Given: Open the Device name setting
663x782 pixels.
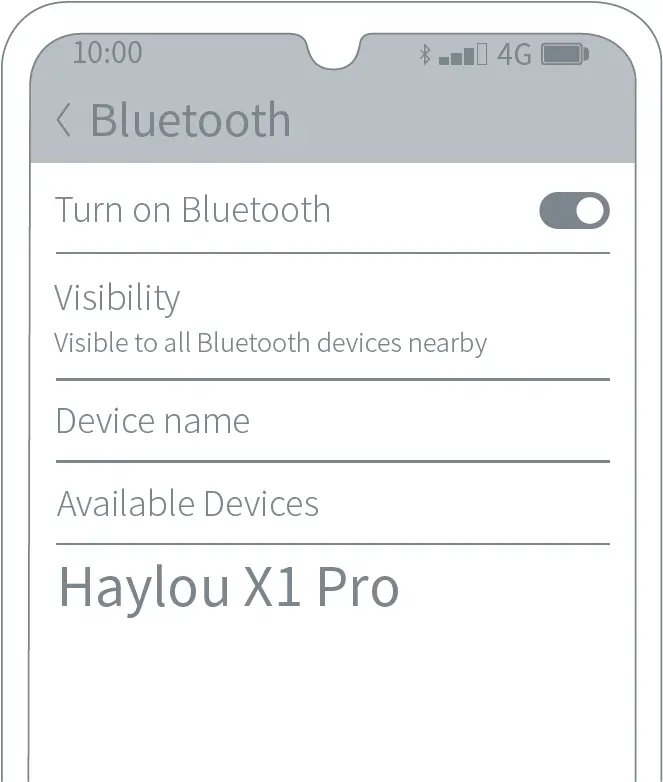Looking at the screenshot, I should [x=333, y=421].
